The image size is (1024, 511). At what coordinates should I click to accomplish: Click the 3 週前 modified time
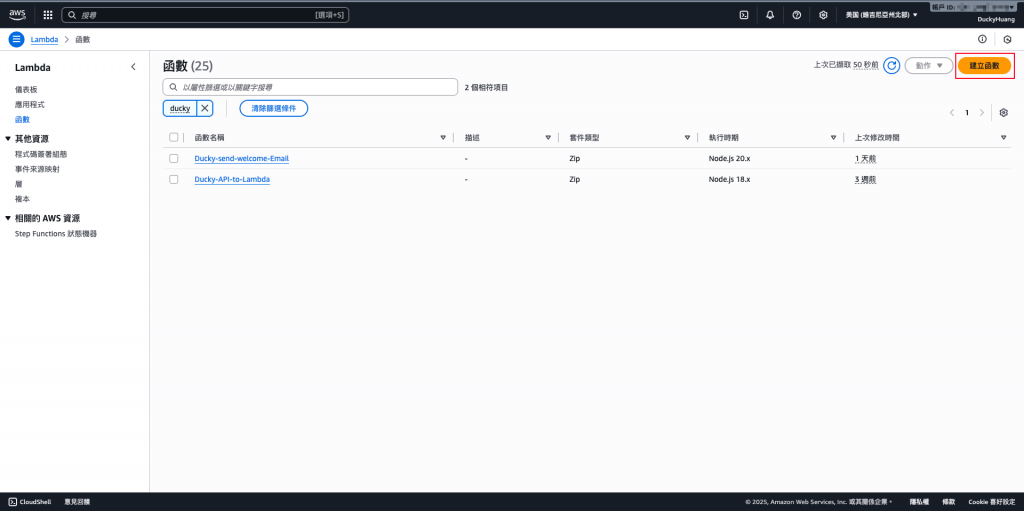[x=865, y=179]
